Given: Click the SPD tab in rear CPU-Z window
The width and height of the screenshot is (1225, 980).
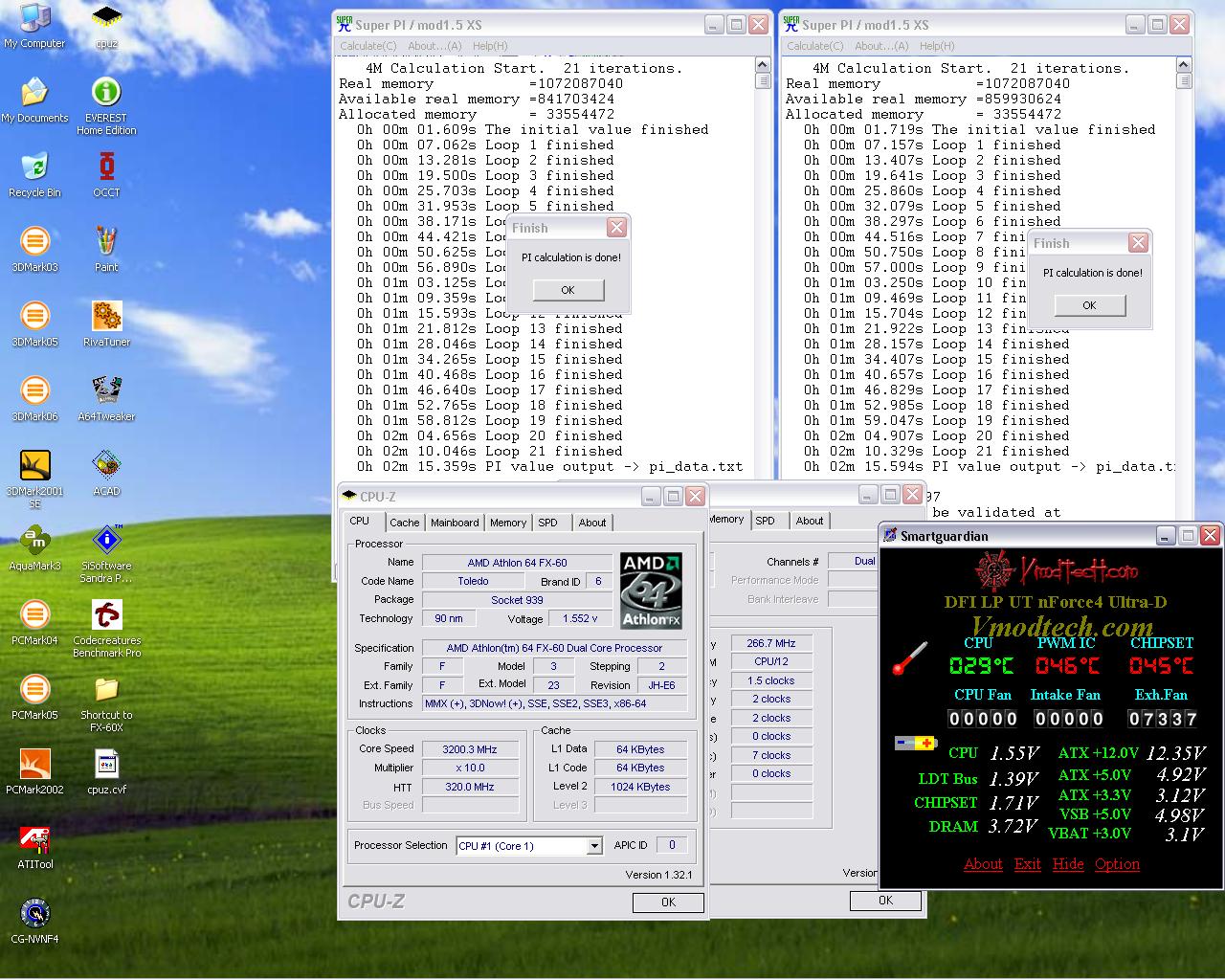Looking at the screenshot, I should [765, 521].
